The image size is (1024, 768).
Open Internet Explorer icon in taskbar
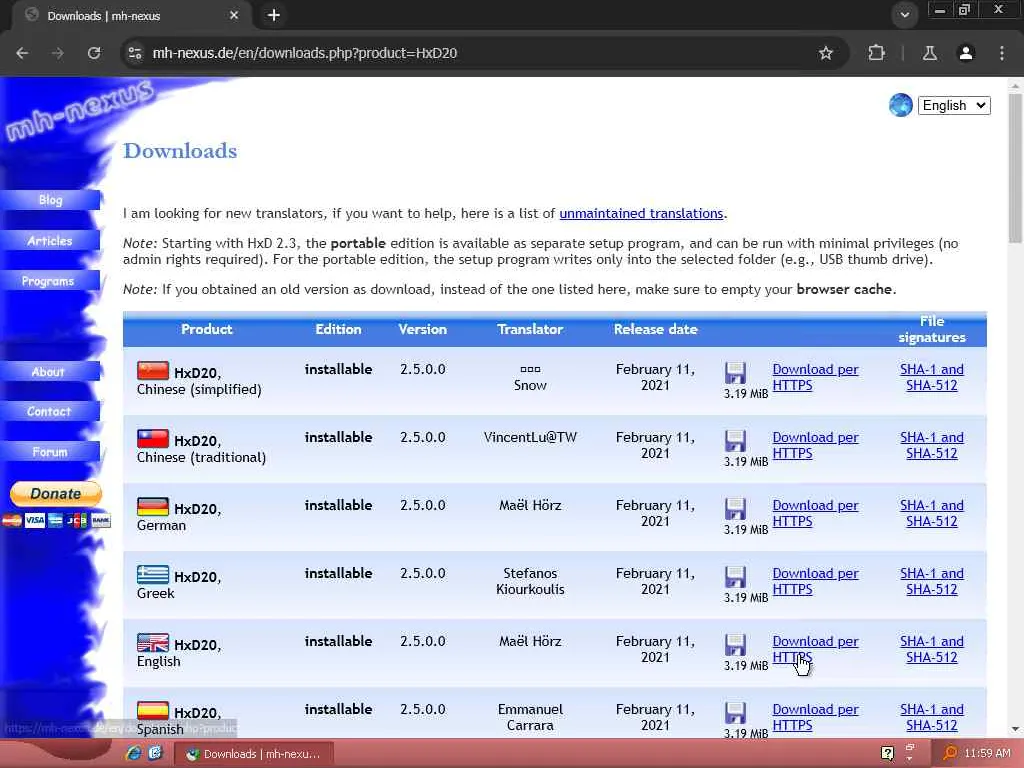pyautogui.click(x=134, y=753)
